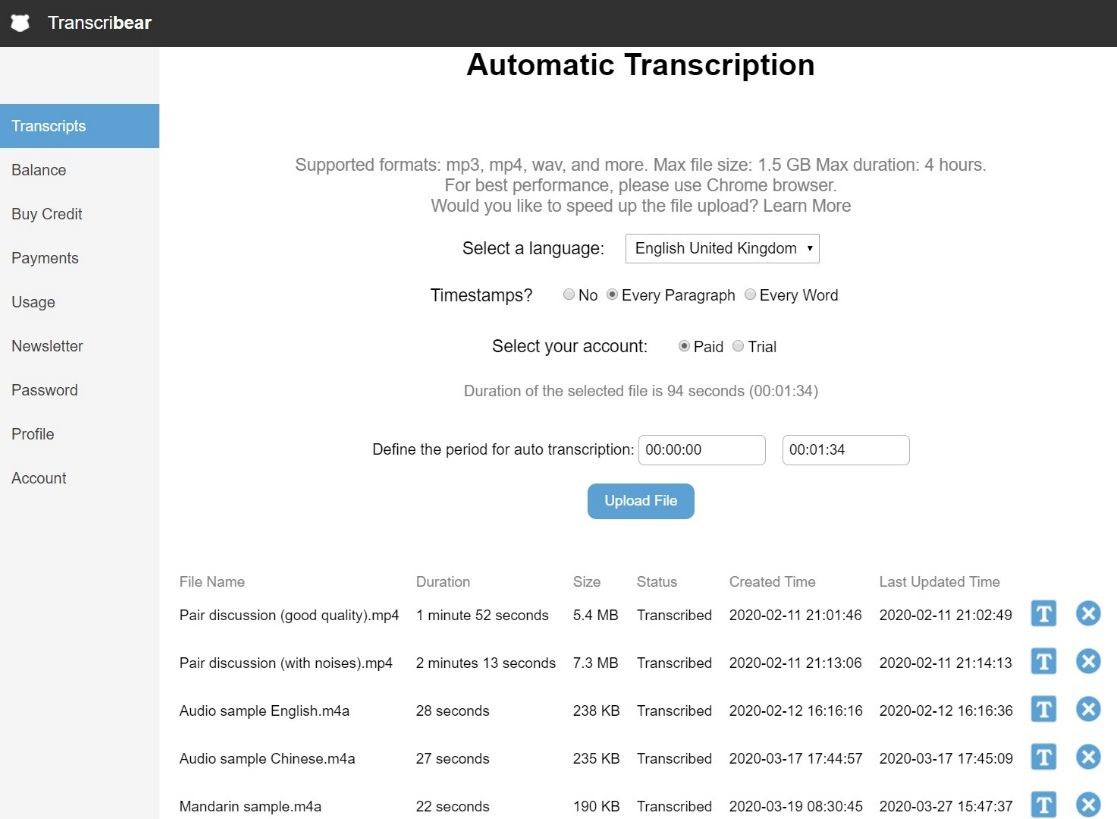The image size is (1117, 819).
Task: Open Buy Credit in the sidebar
Action: click(x=80, y=214)
